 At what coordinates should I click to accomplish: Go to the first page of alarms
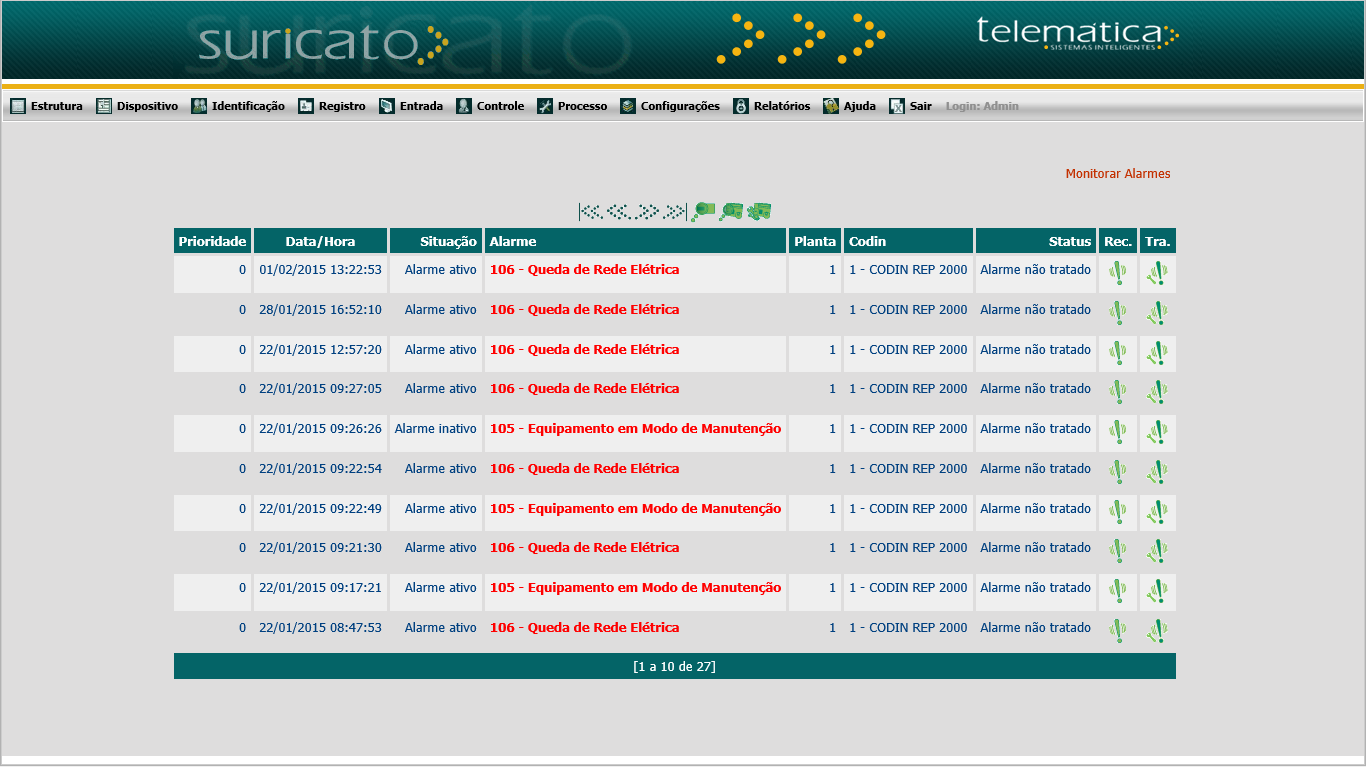click(590, 212)
